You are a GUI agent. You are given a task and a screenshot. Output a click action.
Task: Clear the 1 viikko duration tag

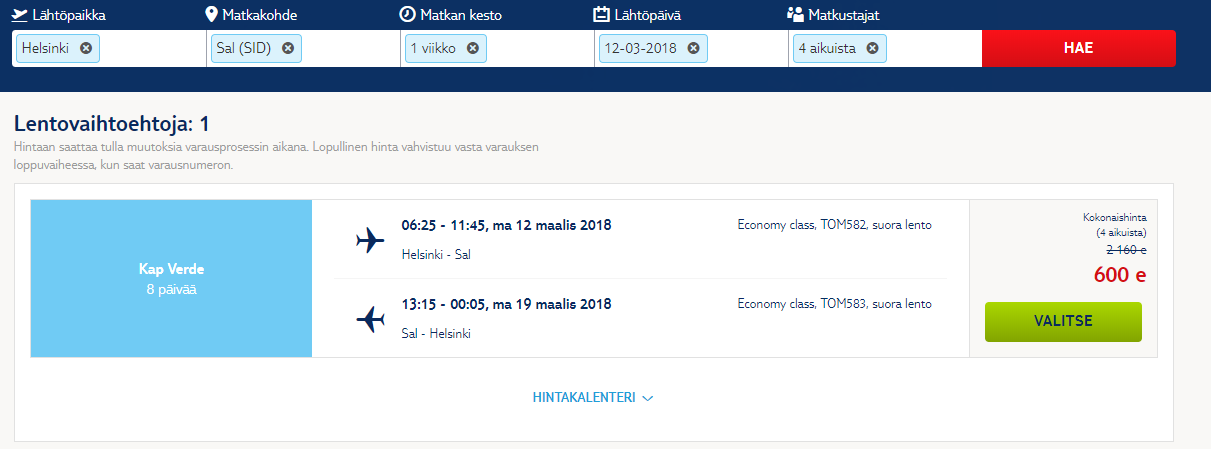click(x=473, y=48)
